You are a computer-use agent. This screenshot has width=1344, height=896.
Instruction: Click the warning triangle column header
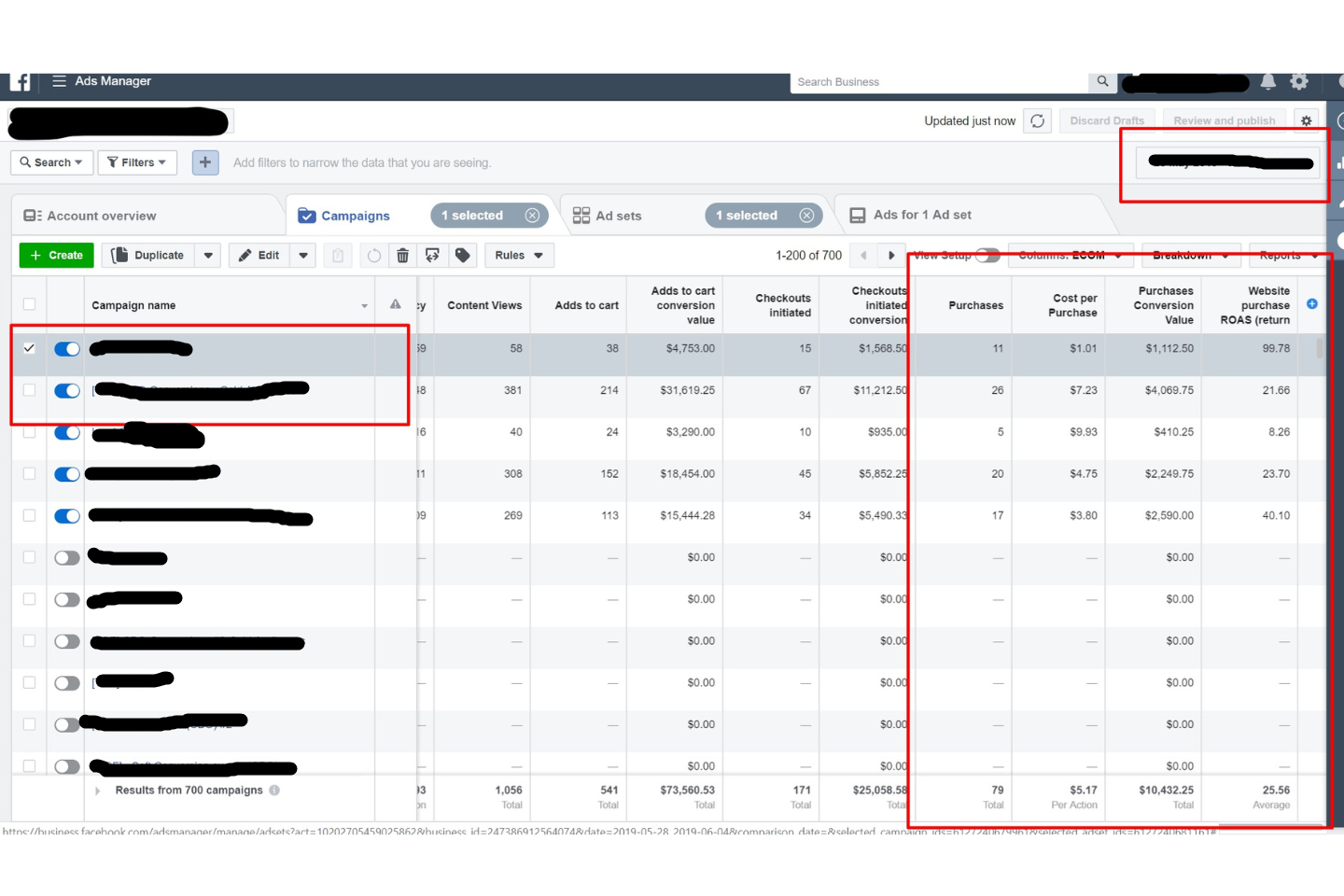tap(396, 304)
